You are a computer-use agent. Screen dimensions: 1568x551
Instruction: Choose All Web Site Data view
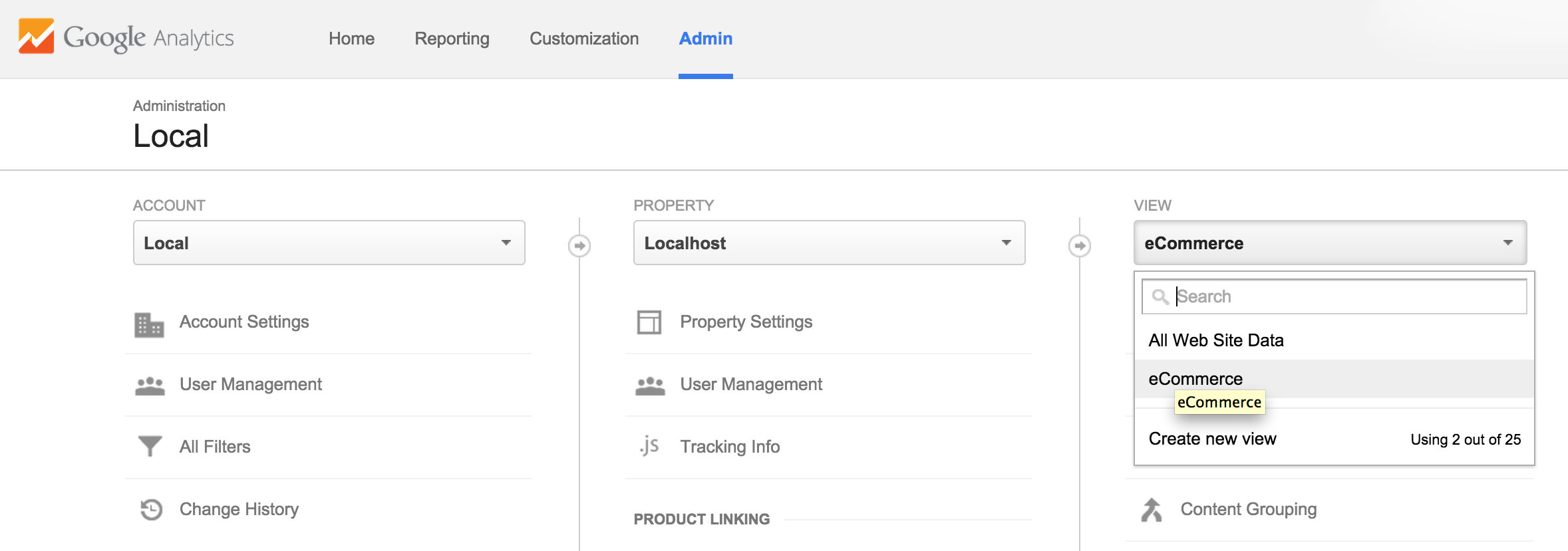[x=1334, y=340]
